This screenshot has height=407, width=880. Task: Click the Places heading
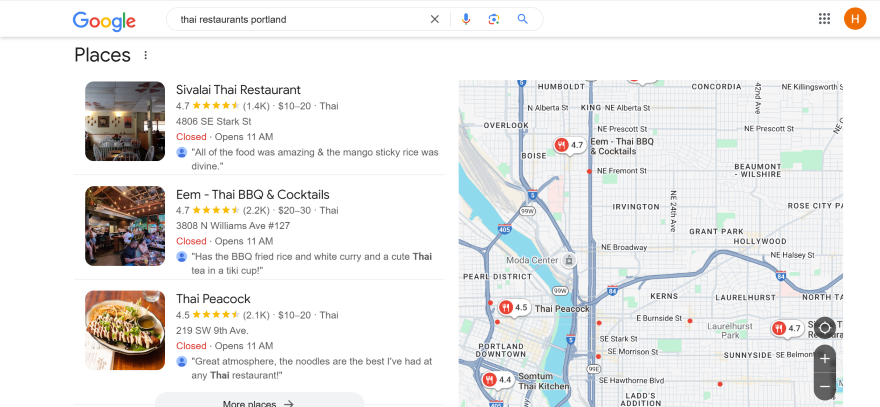[102, 55]
